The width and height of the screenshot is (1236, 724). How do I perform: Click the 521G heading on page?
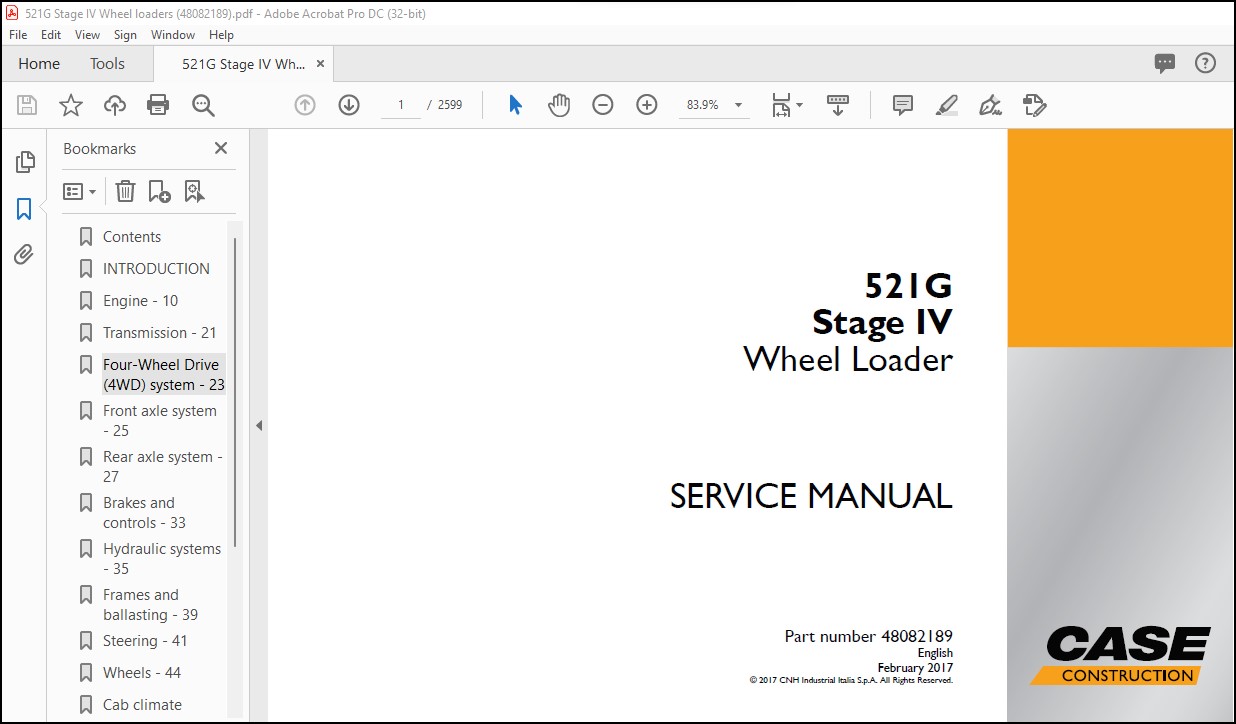tap(909, 287)
